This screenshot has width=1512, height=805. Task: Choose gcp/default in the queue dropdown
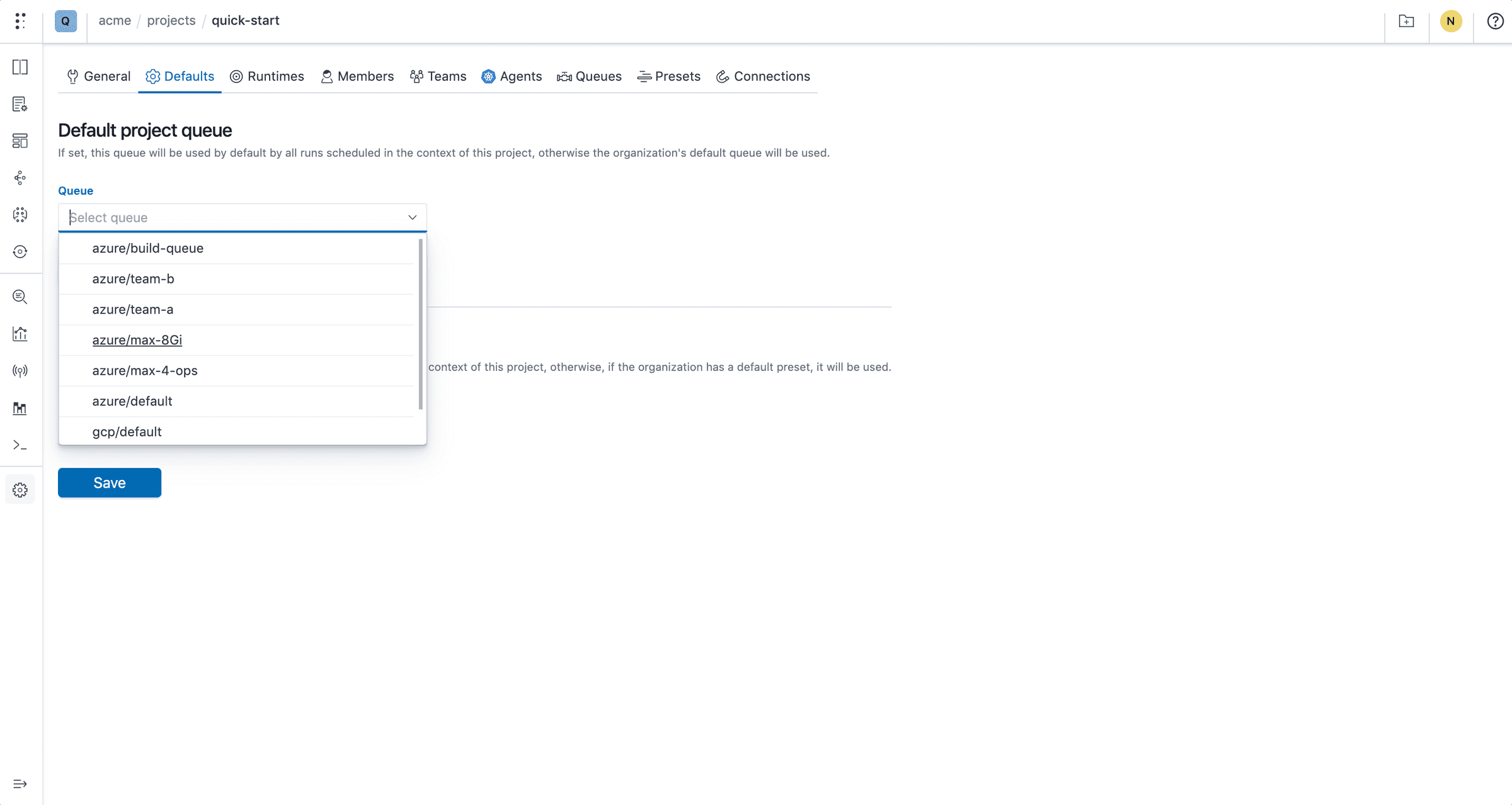tap(126, 431)
